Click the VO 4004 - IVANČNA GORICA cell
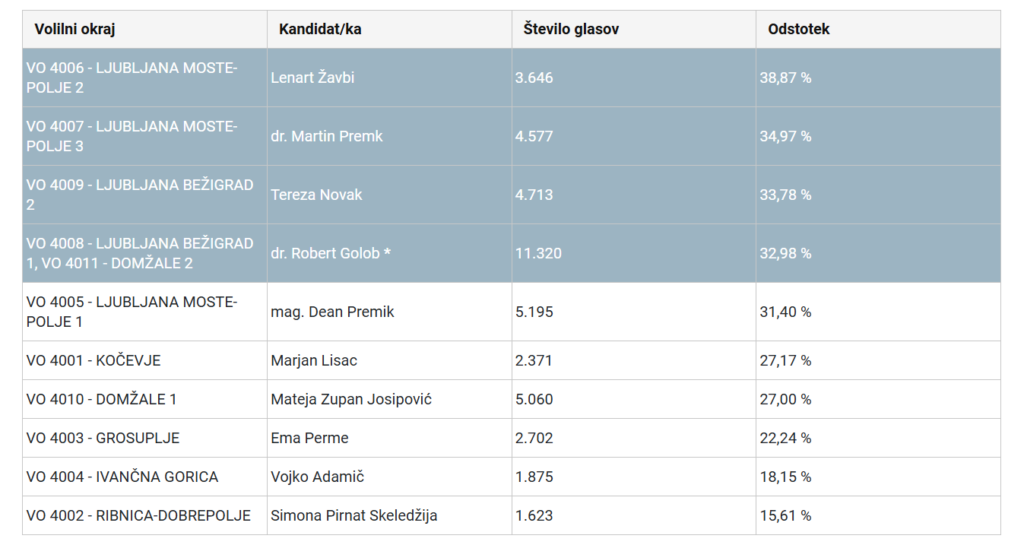1024x545 pixels. (x=122, y=477)
